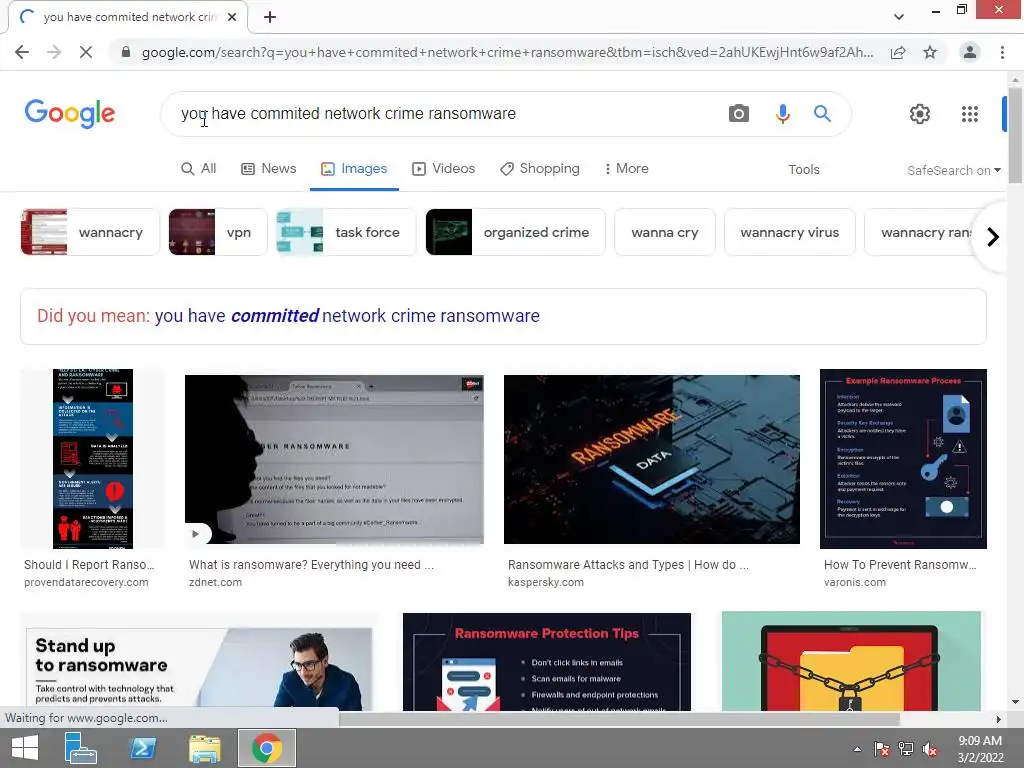This screenshot has height=768, width=1024.
Task: Click the blue magnifier search button
Action: tap(822, 114)
